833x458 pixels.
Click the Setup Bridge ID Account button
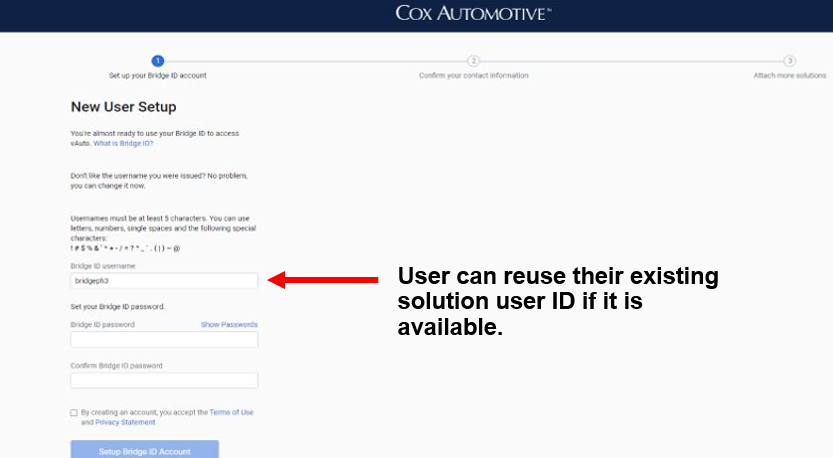(144, 449)
